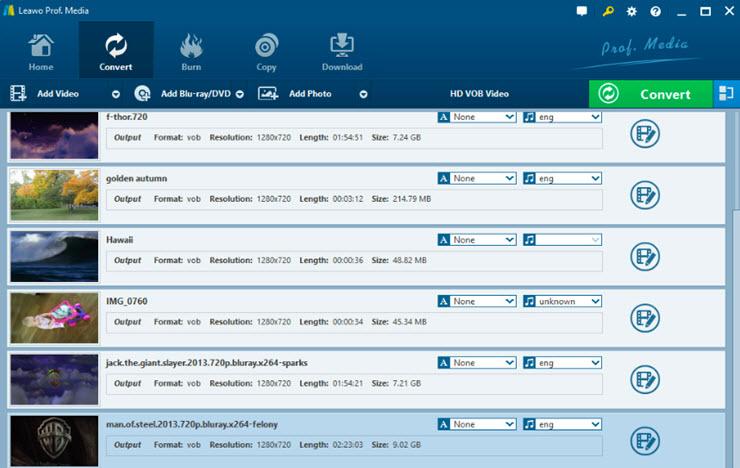The height and width of the screenshot is (468, 740).
Task: Open the unknown audio dropdown for IMG_0760
Action: 562,301
